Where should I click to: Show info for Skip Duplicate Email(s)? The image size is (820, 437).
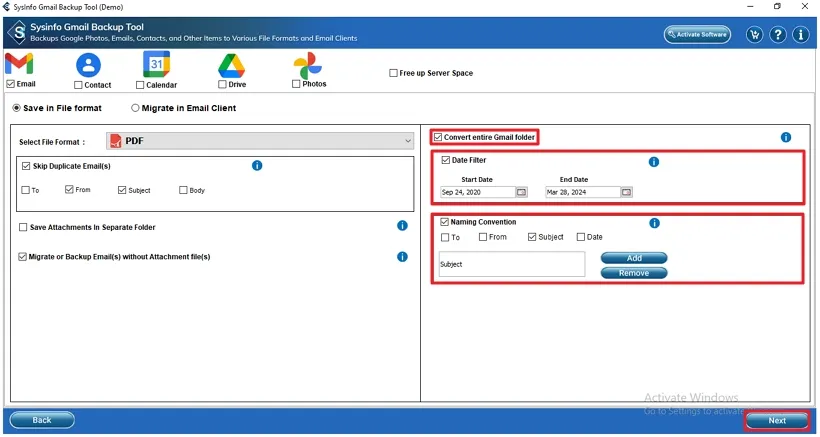[x=257, y=165]
